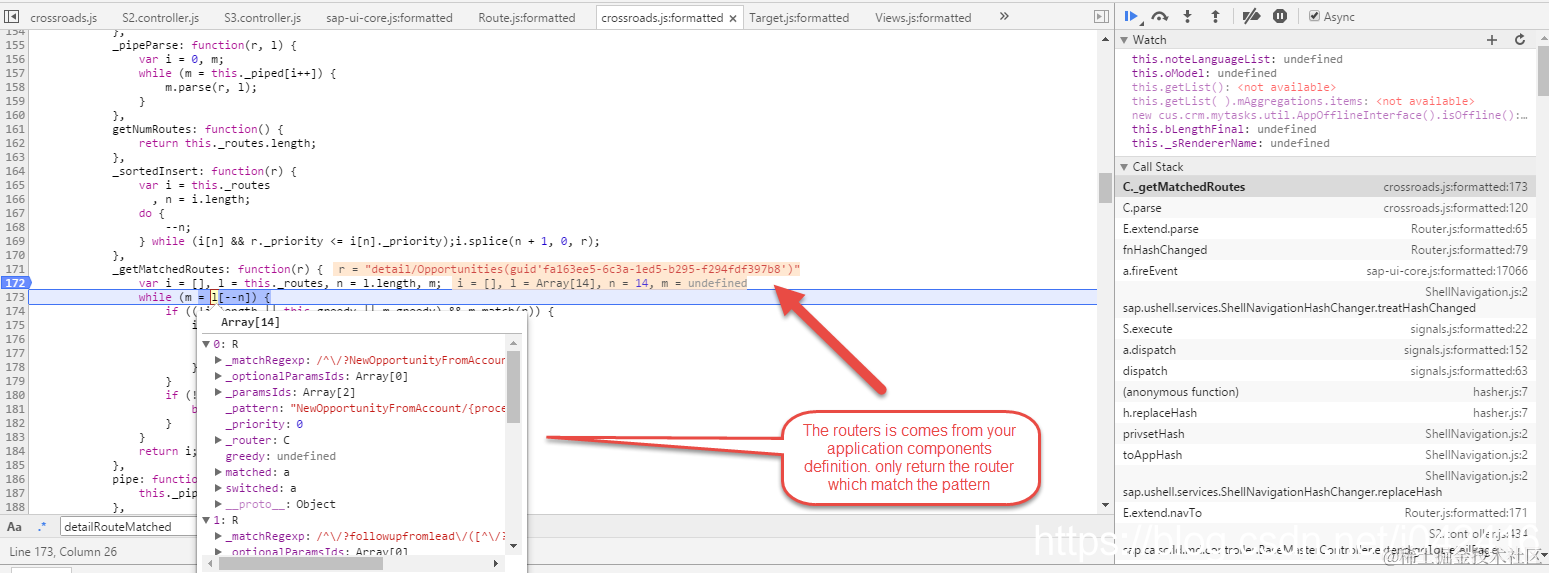1549x573 pixels.
Task: Select C.parse call stack frame
Action: click(1327, 208)
